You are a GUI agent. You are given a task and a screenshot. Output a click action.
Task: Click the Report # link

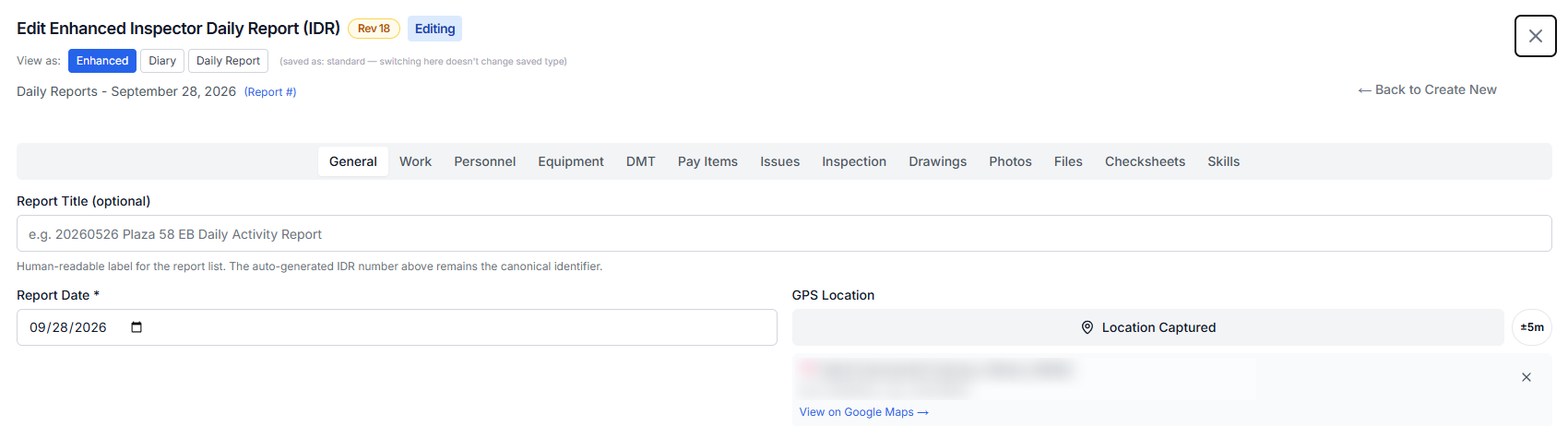pyautogui.click(x=270, y=92)
